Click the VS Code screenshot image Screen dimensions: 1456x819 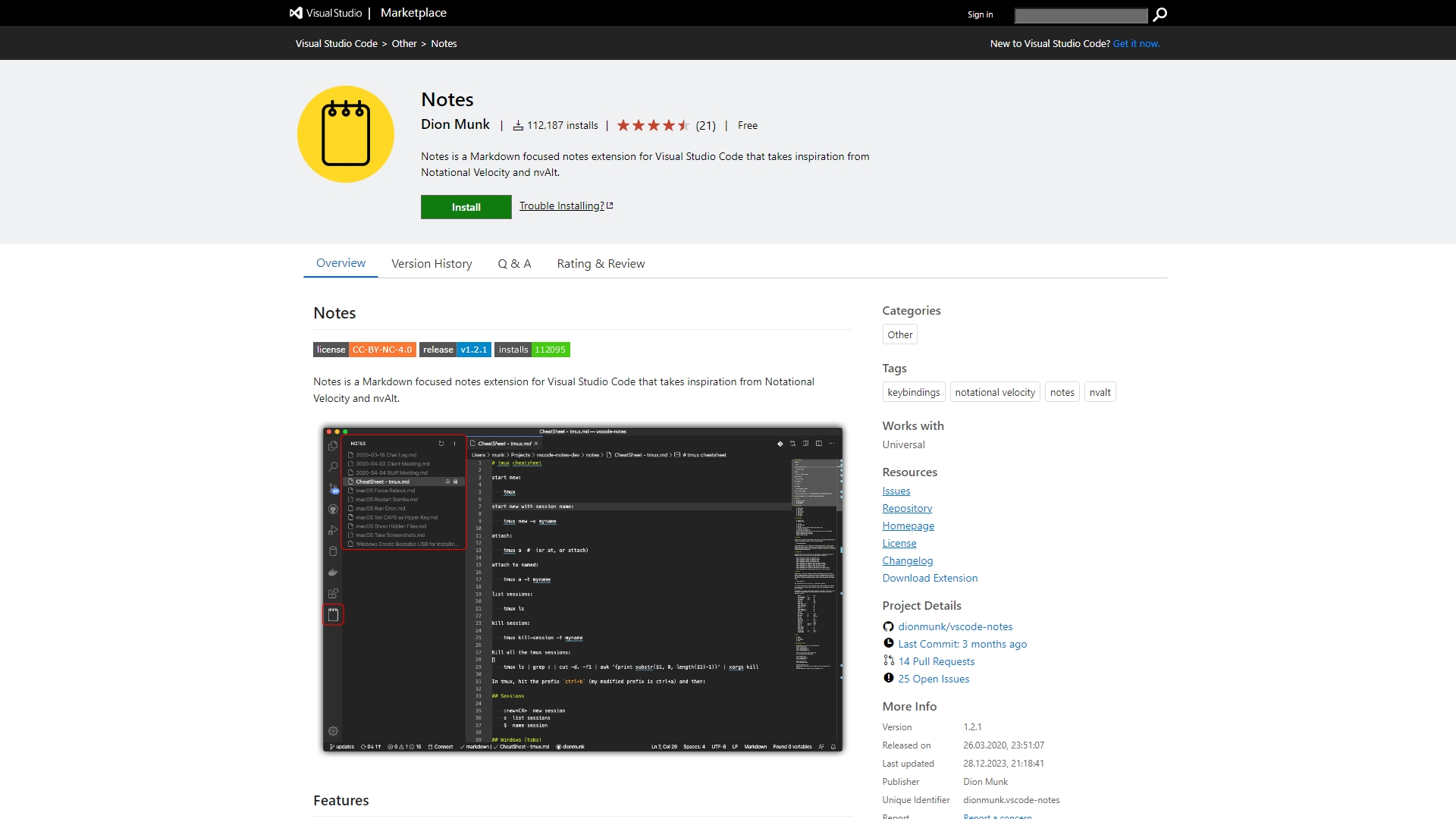(x=582, y=589)
